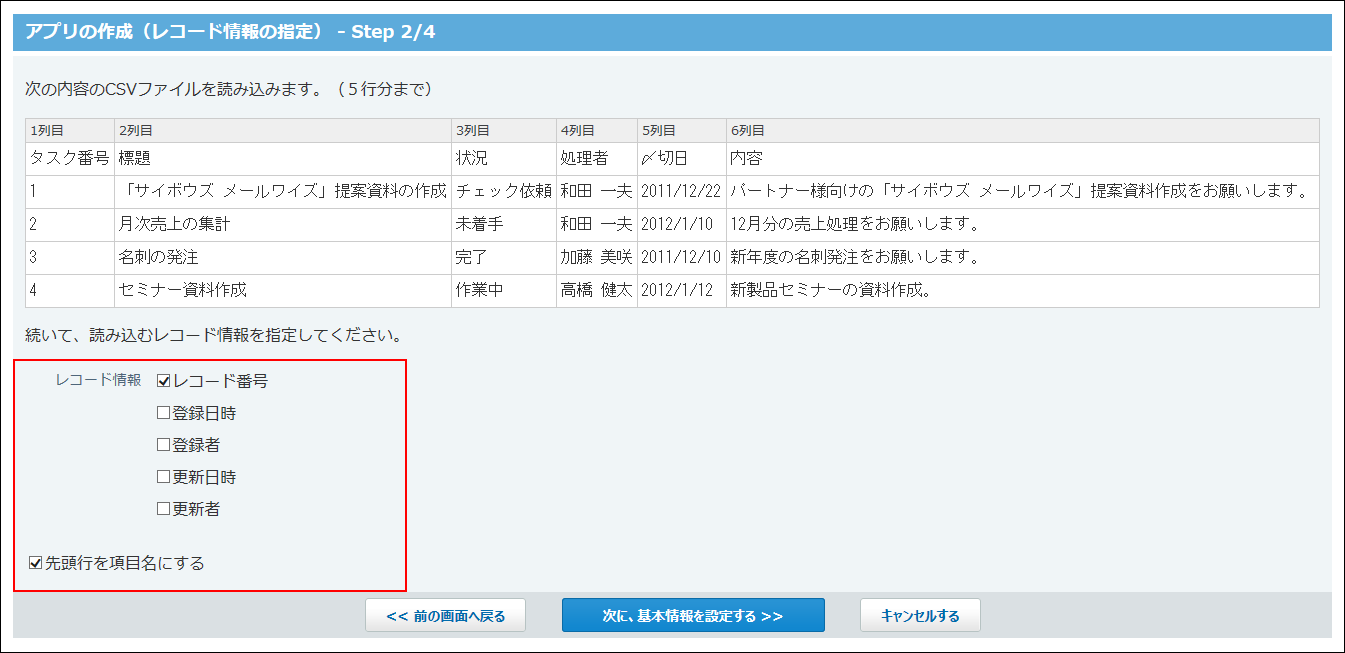Click the 作業中 status cell
The width and height of the screenshot is (1345, 653).
pos(504,290)
